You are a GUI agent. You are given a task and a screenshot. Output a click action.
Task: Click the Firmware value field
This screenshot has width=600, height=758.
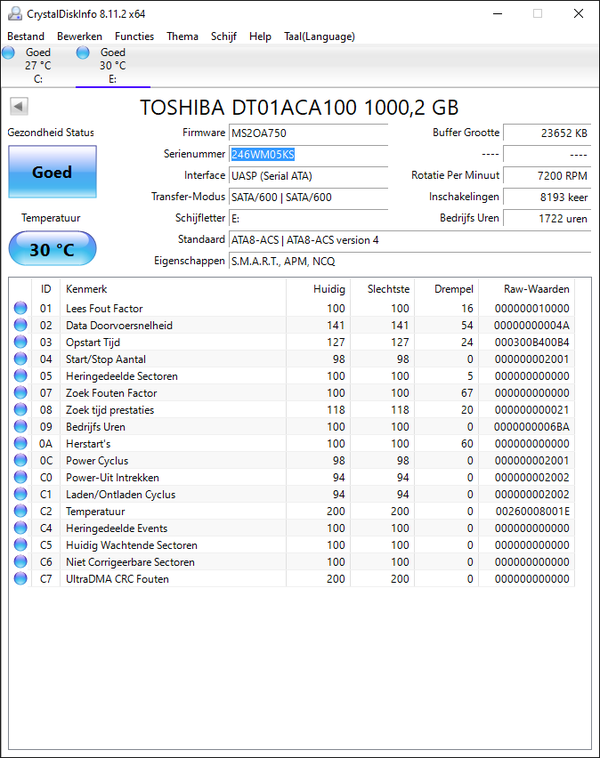click(307, 133)
